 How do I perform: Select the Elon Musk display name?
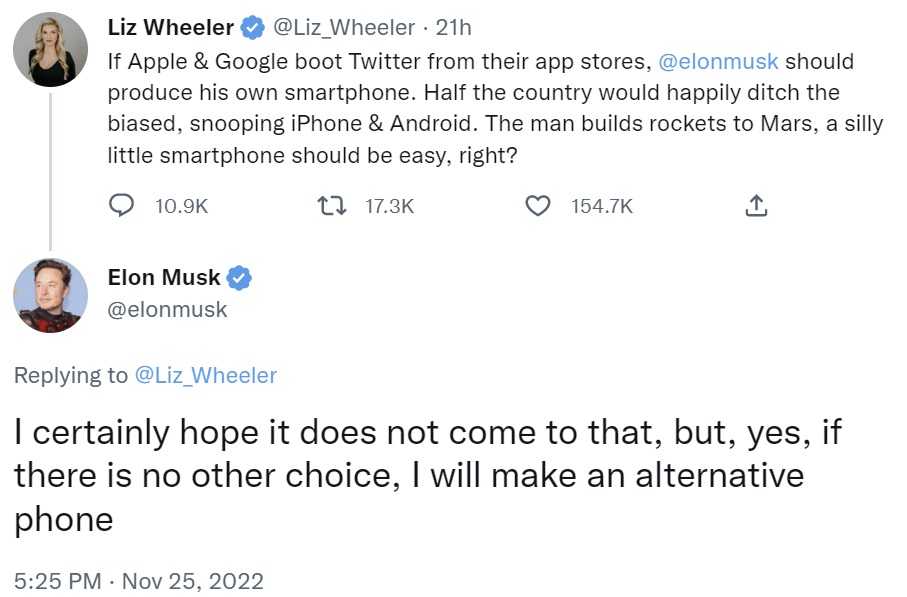(163, 277)
